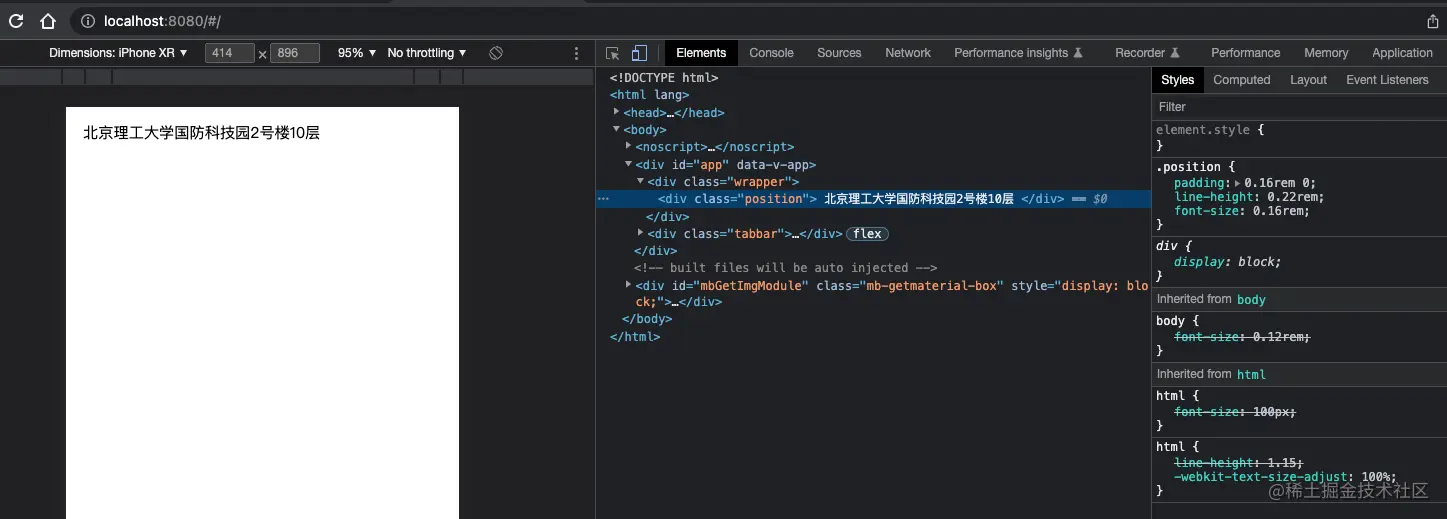Switch to the Performance tab

[x=1245, y=53]
